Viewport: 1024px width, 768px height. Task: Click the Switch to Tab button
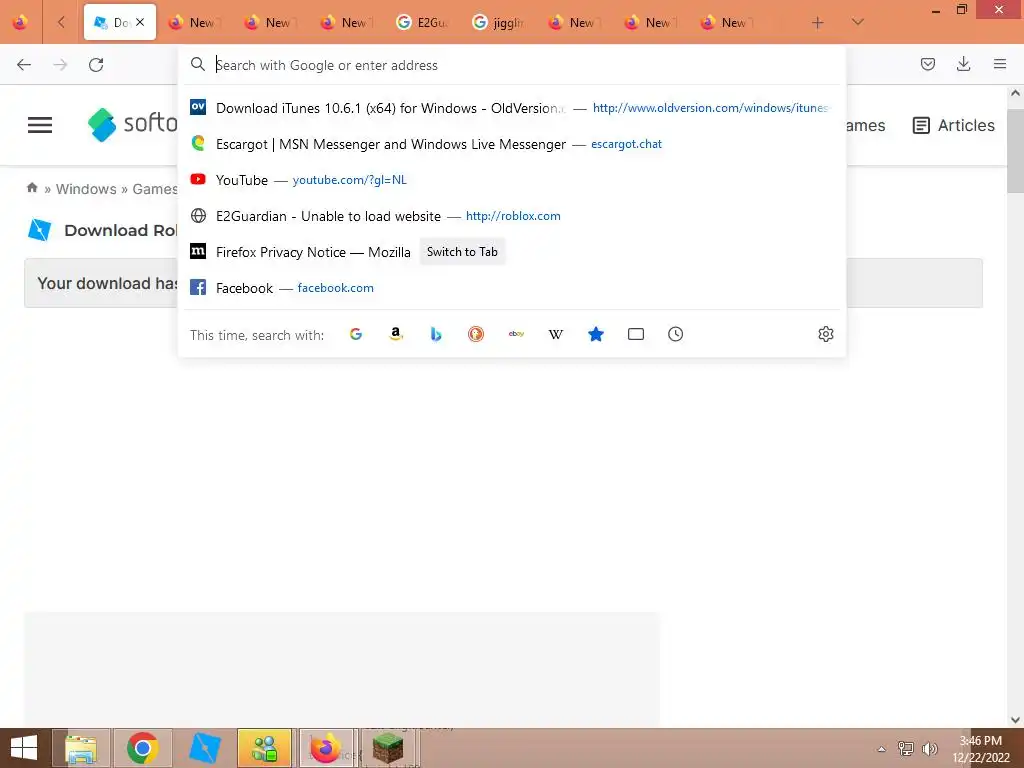(x=462, y=252)
